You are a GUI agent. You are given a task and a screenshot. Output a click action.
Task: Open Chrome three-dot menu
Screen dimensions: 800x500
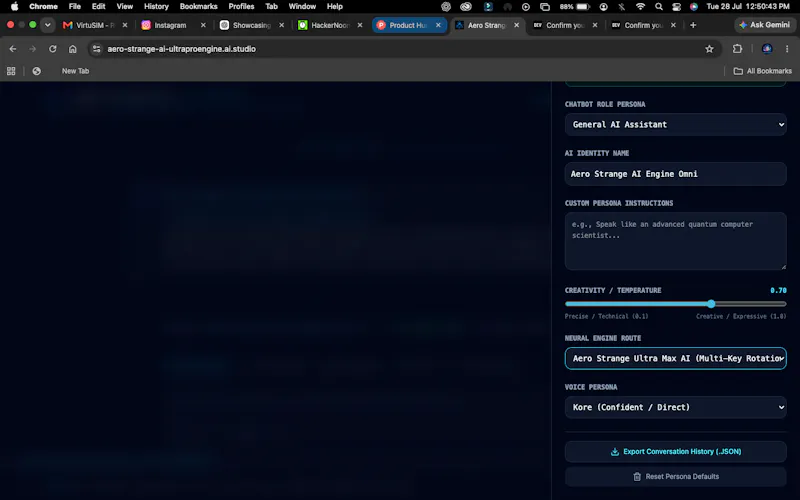coord(787,49)
